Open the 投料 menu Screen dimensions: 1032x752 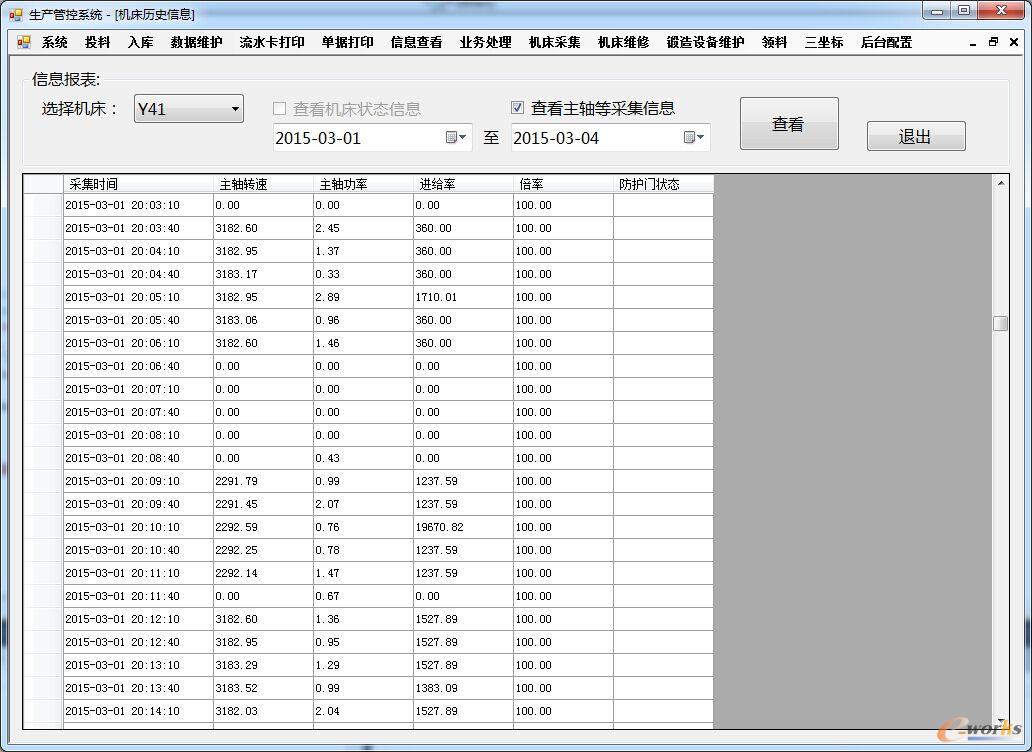[97, 43]
